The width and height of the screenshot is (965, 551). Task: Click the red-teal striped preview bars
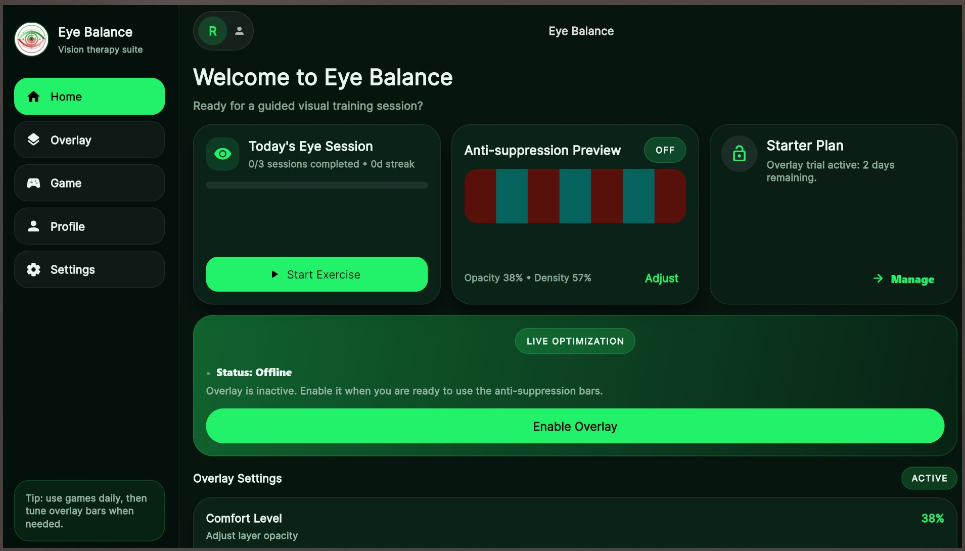(575, 196)
